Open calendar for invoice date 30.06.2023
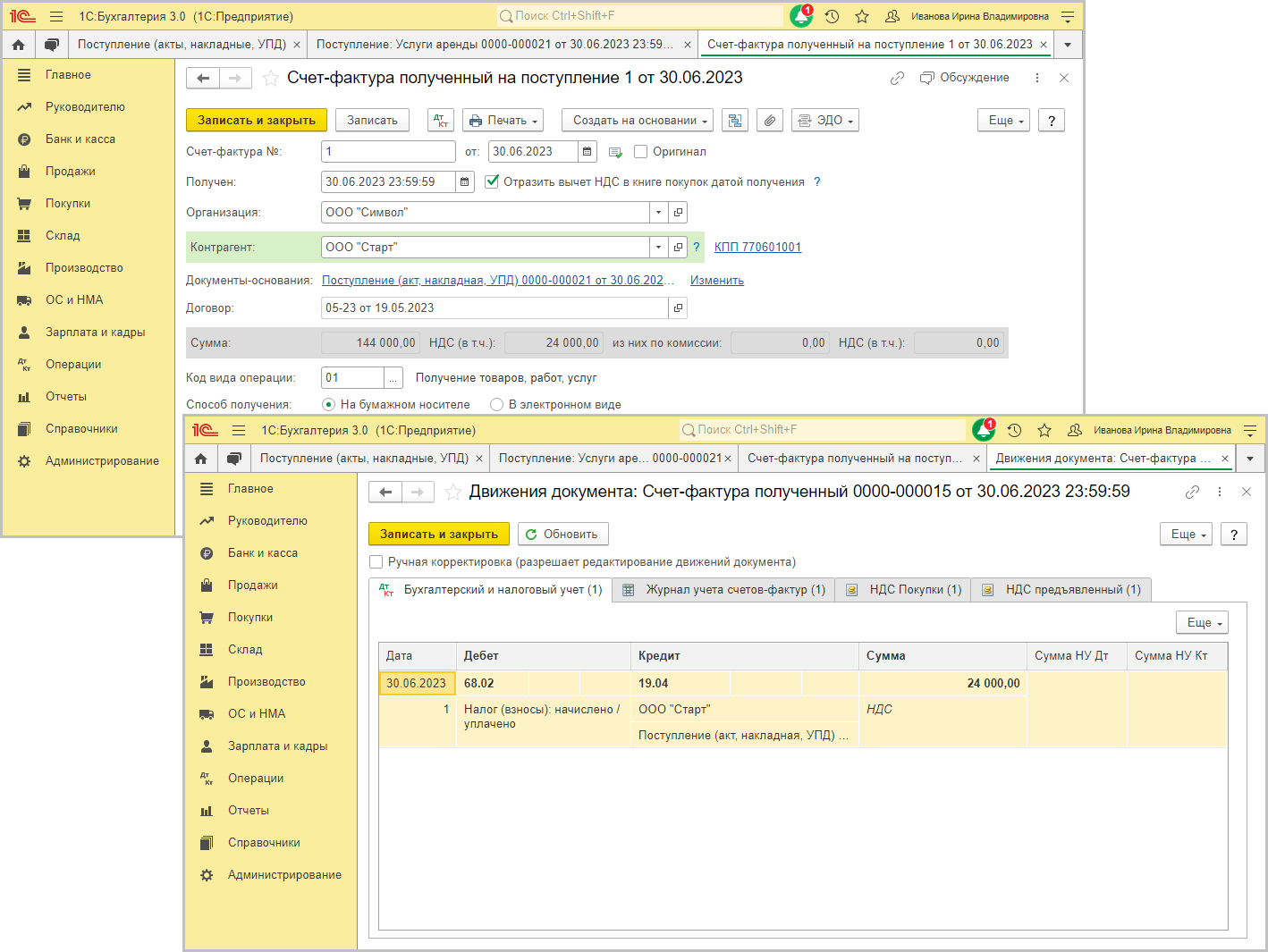The image size is (1268, 952). click(588, 152)
